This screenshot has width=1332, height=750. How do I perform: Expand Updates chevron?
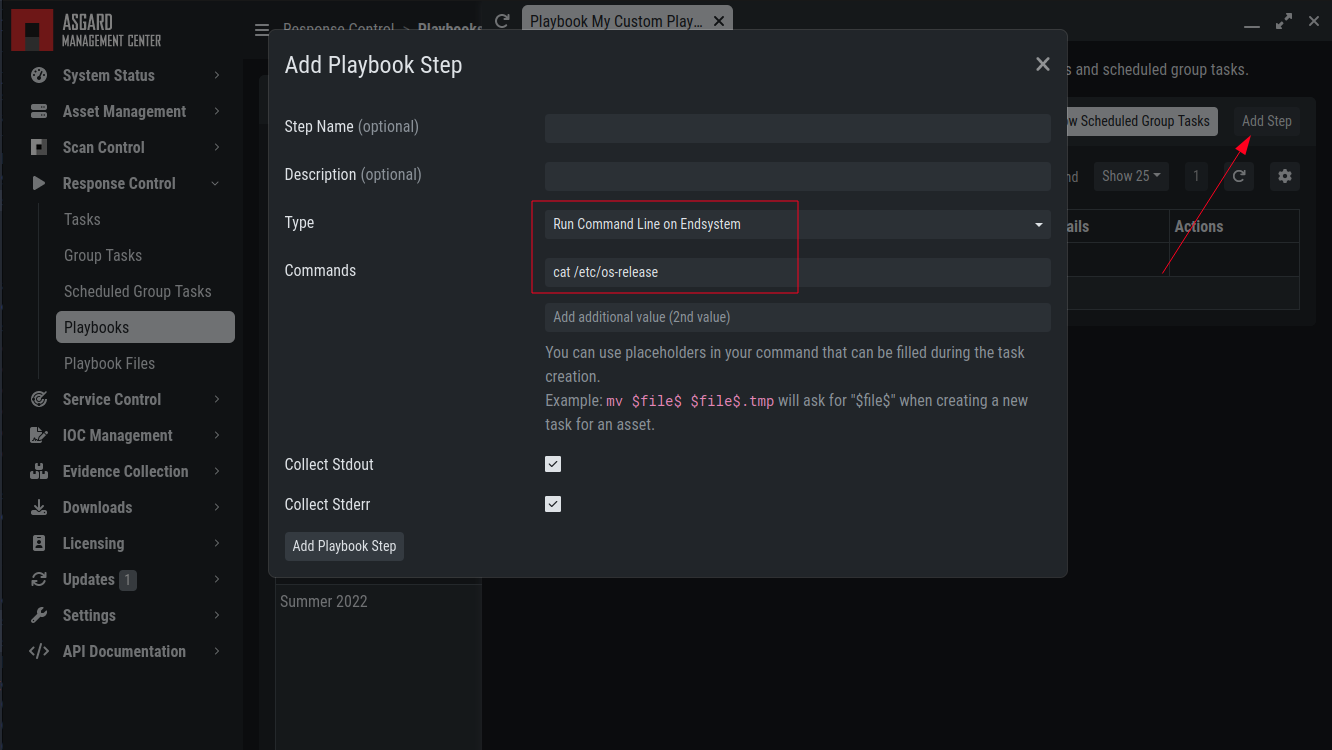pos(217,579)
